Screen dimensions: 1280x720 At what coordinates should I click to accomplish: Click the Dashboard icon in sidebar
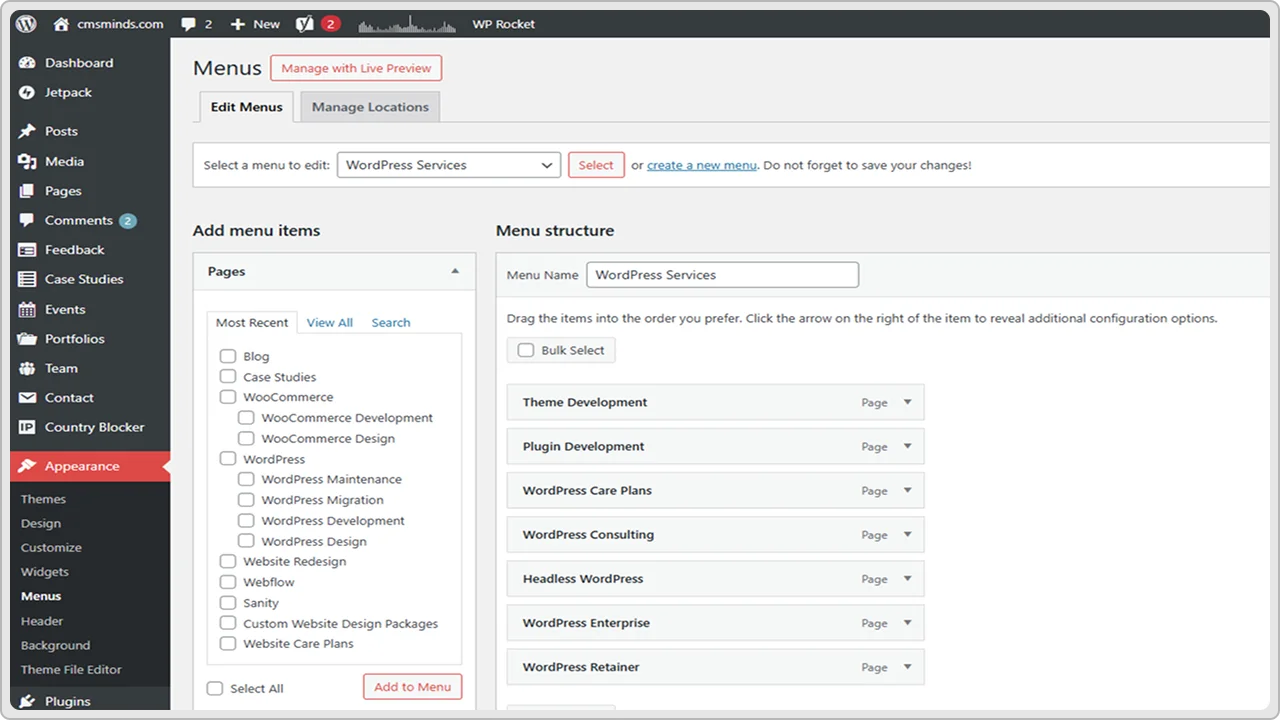point(27,62)
